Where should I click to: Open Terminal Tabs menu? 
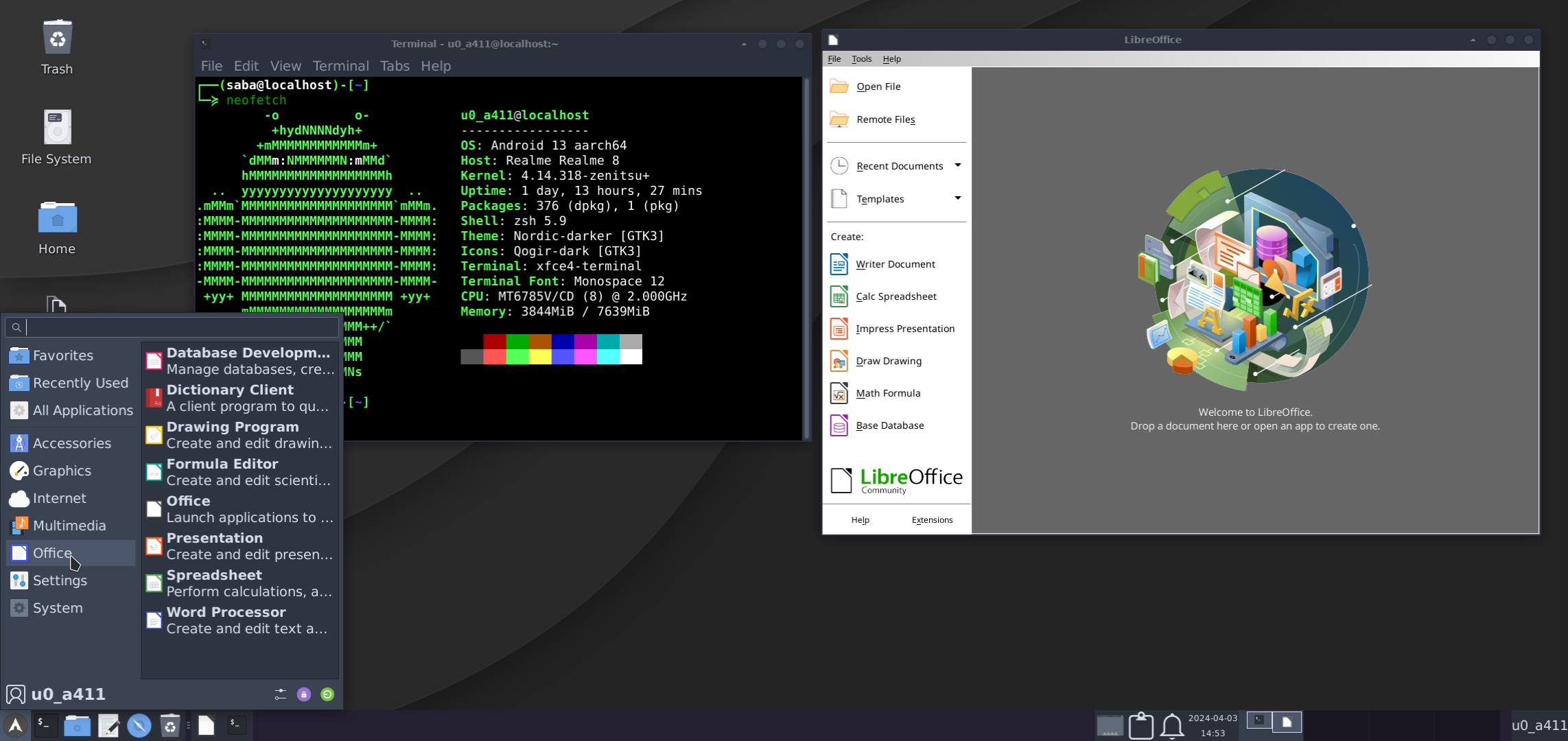395,66
